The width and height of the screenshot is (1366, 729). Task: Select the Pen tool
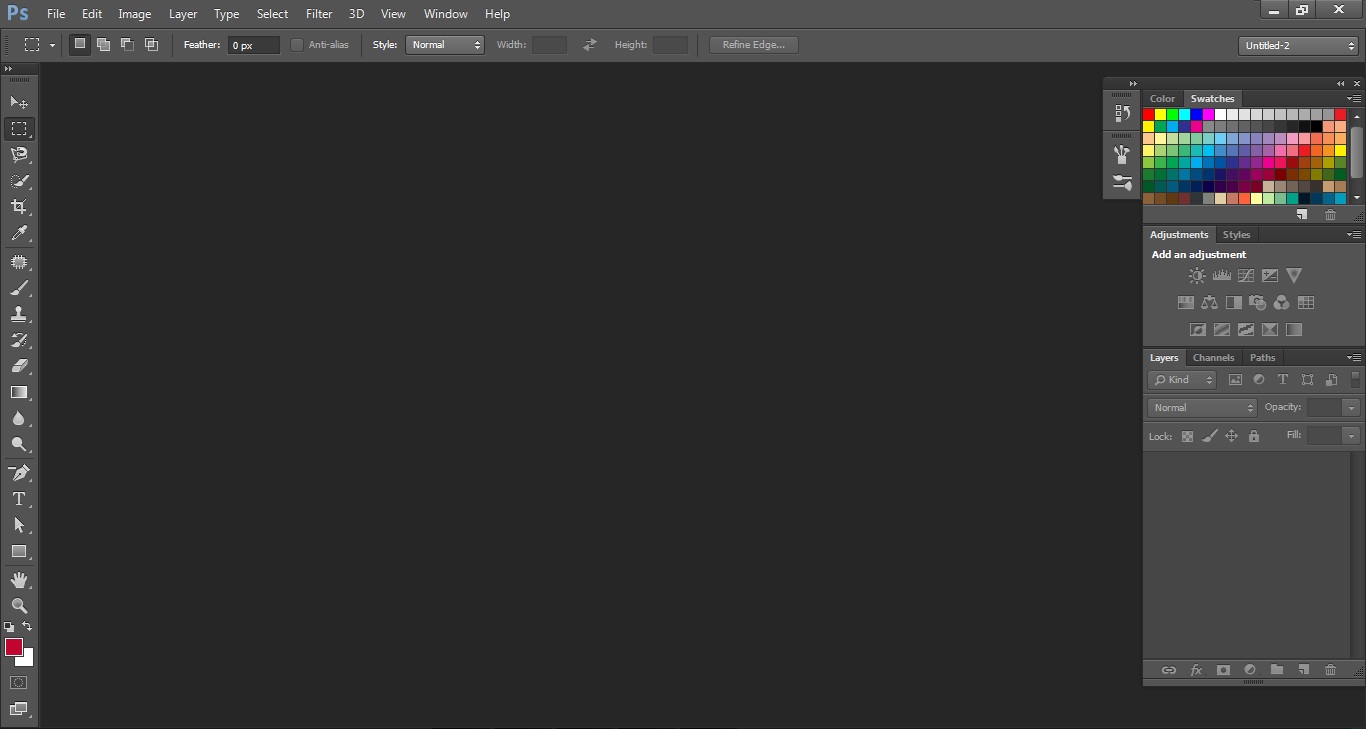(x=19, y=473)
